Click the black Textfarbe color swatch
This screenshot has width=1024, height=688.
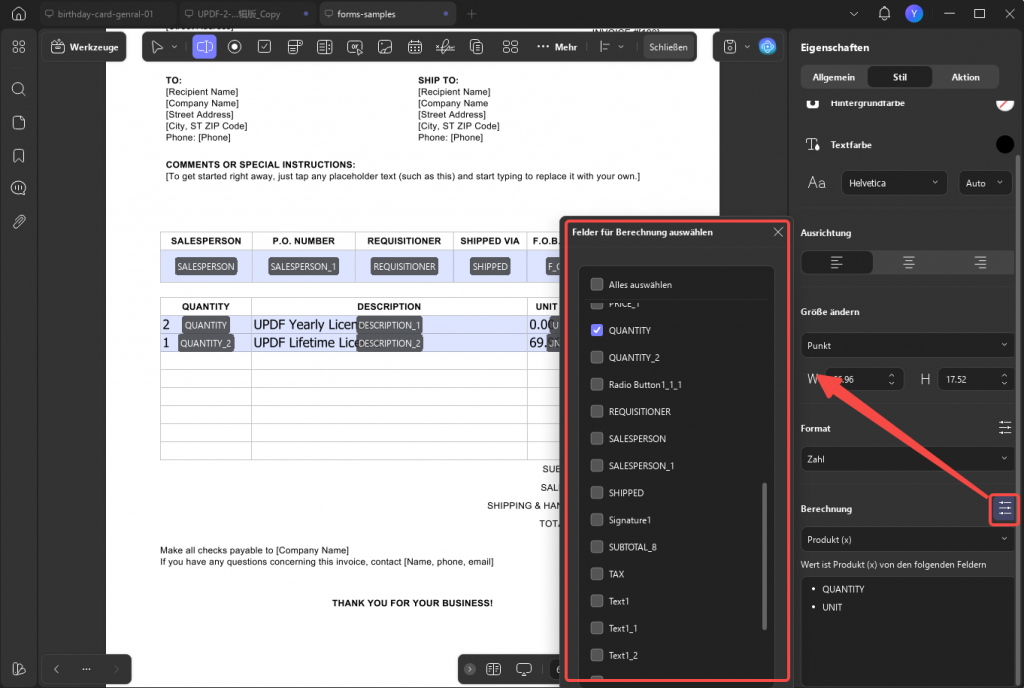pos(1004,144)
